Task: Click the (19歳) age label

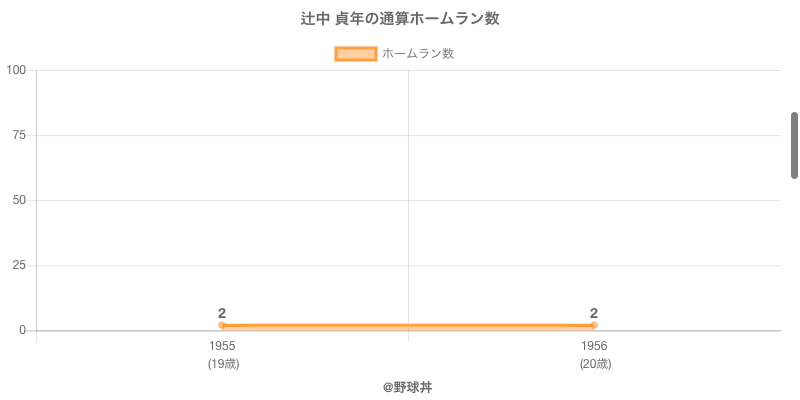Action: coord(222,364)
